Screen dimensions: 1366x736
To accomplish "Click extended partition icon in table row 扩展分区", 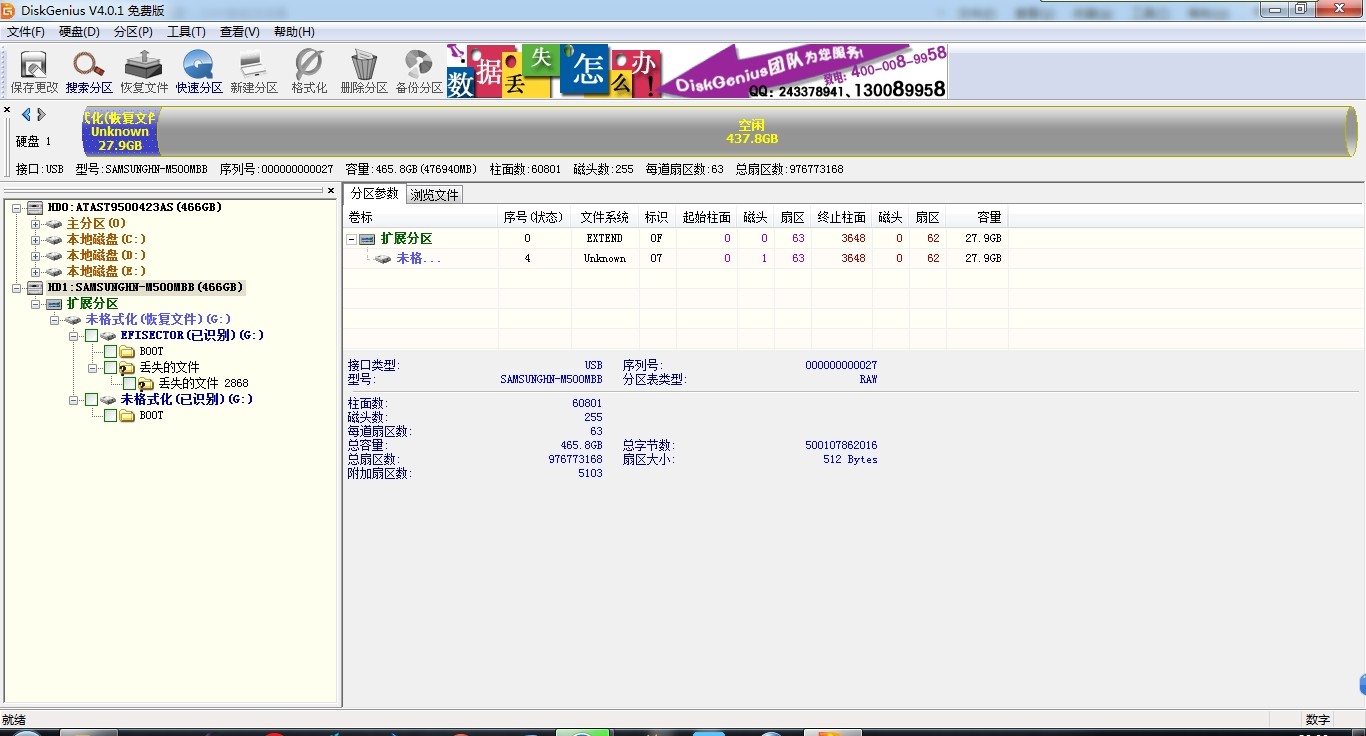I will (367, 239).
